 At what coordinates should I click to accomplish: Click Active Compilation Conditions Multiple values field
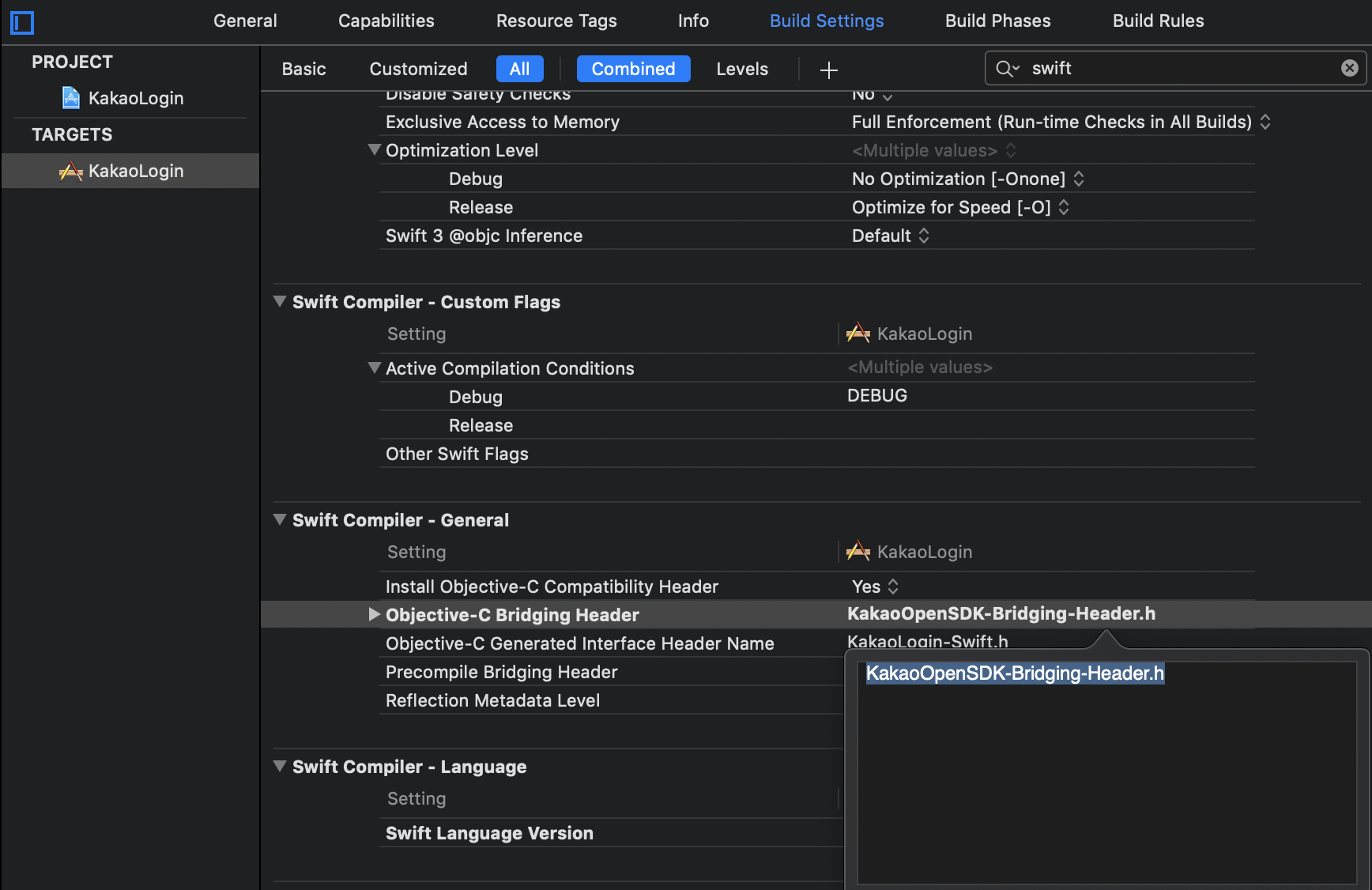point(920,367)
